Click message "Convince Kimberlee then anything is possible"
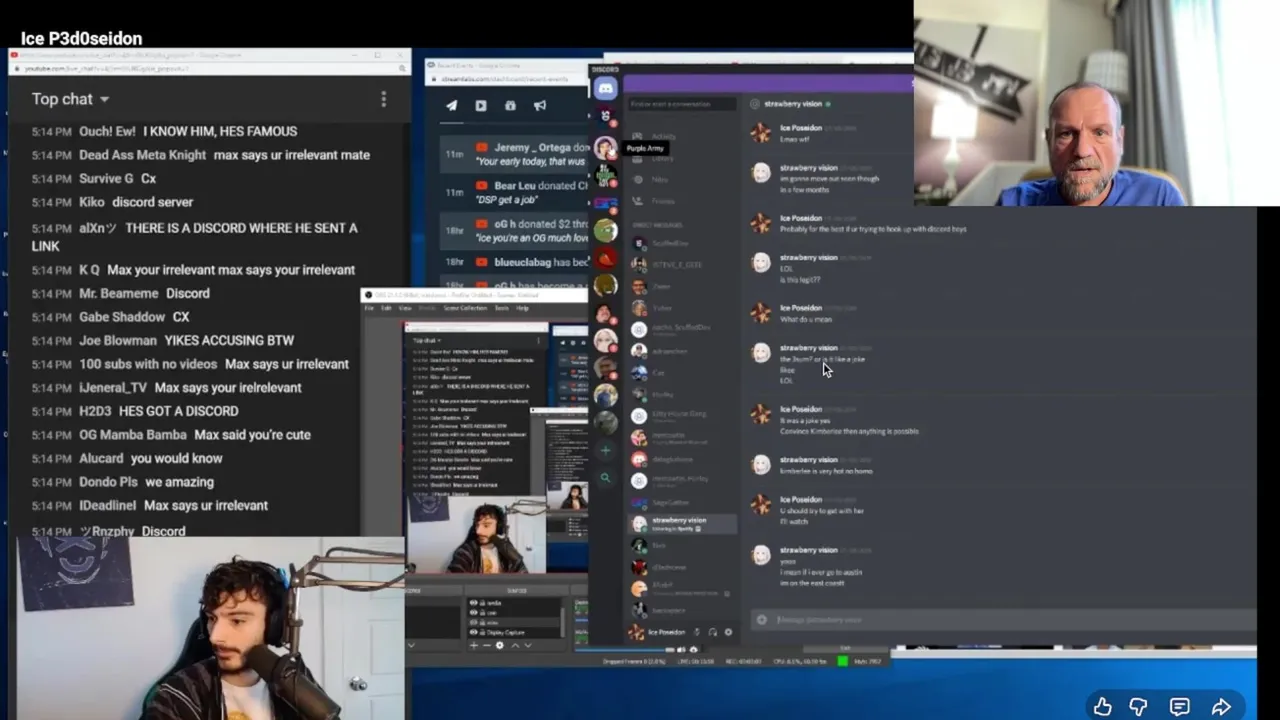The image size is (1280, 720). (849, 431)
